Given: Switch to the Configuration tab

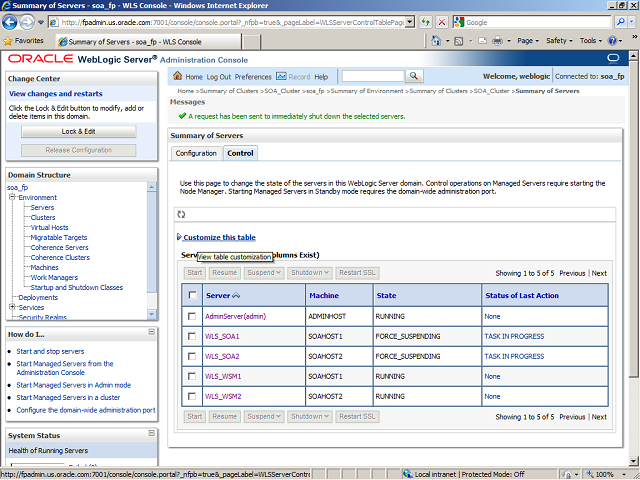Looking at the screenshot, I should [x=196, y=153].
